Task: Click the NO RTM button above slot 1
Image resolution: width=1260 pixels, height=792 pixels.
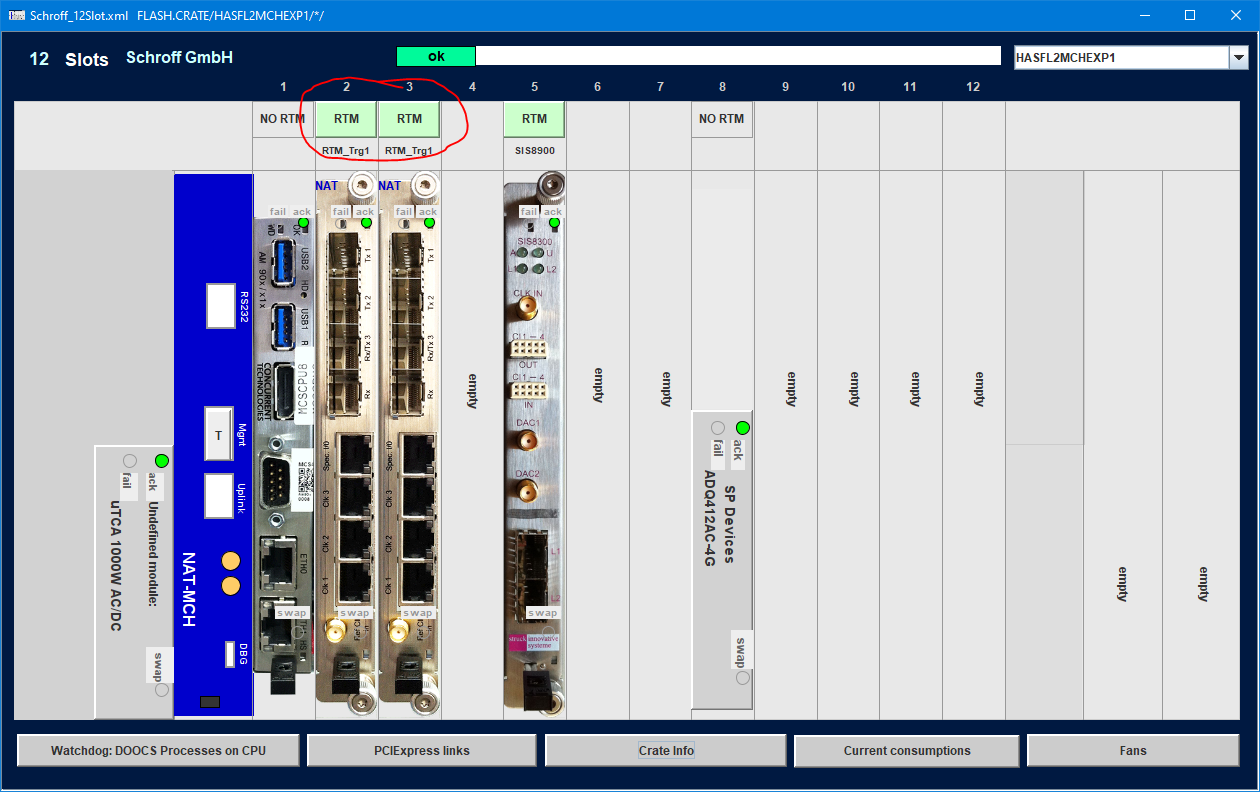Action: coord(283,119)
